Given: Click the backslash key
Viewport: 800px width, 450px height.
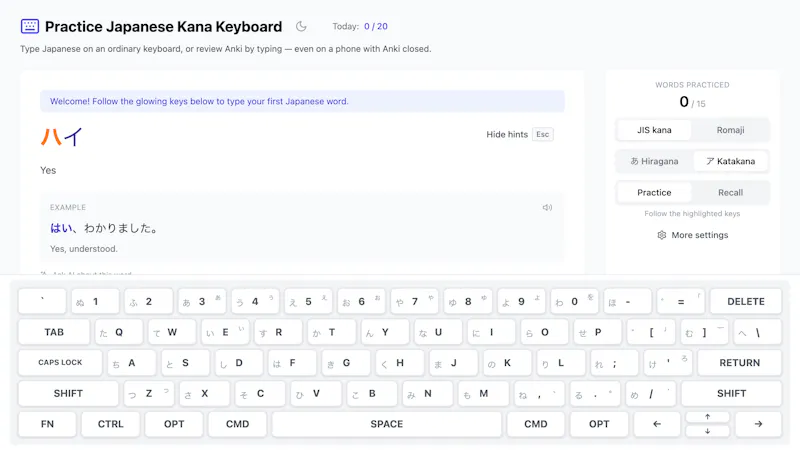Looking at the screenshot, I should 758,332.
